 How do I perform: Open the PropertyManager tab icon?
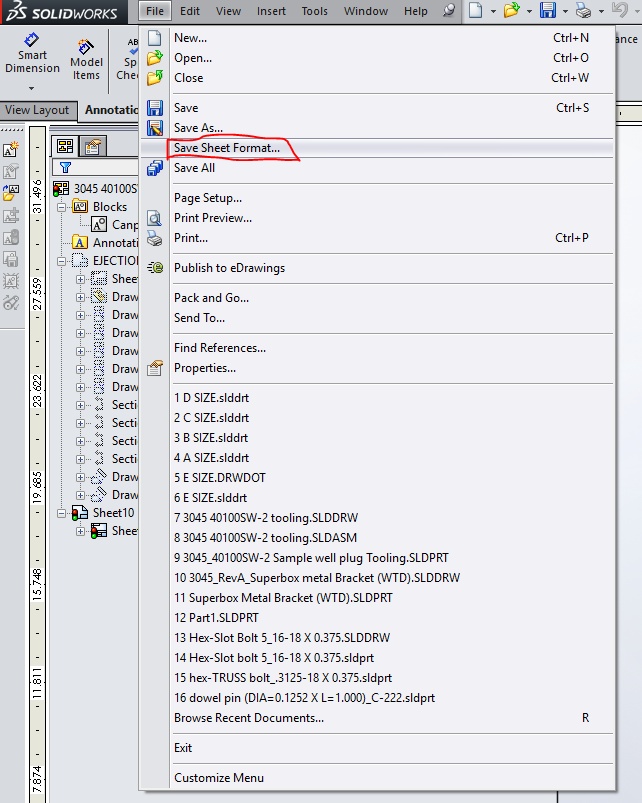(x=93, y=147)
